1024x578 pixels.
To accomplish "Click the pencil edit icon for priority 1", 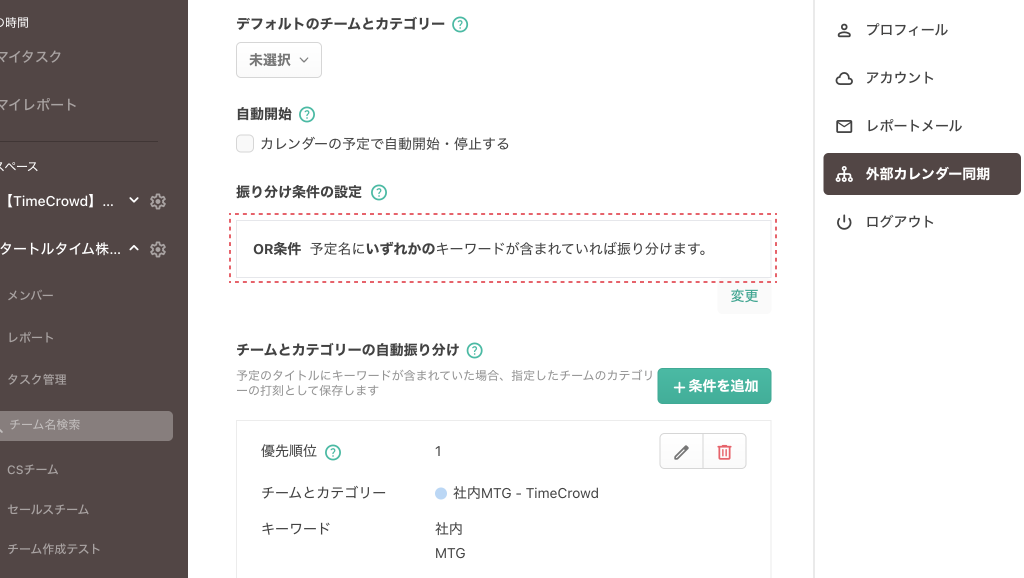I will click(x=681, y=452).
